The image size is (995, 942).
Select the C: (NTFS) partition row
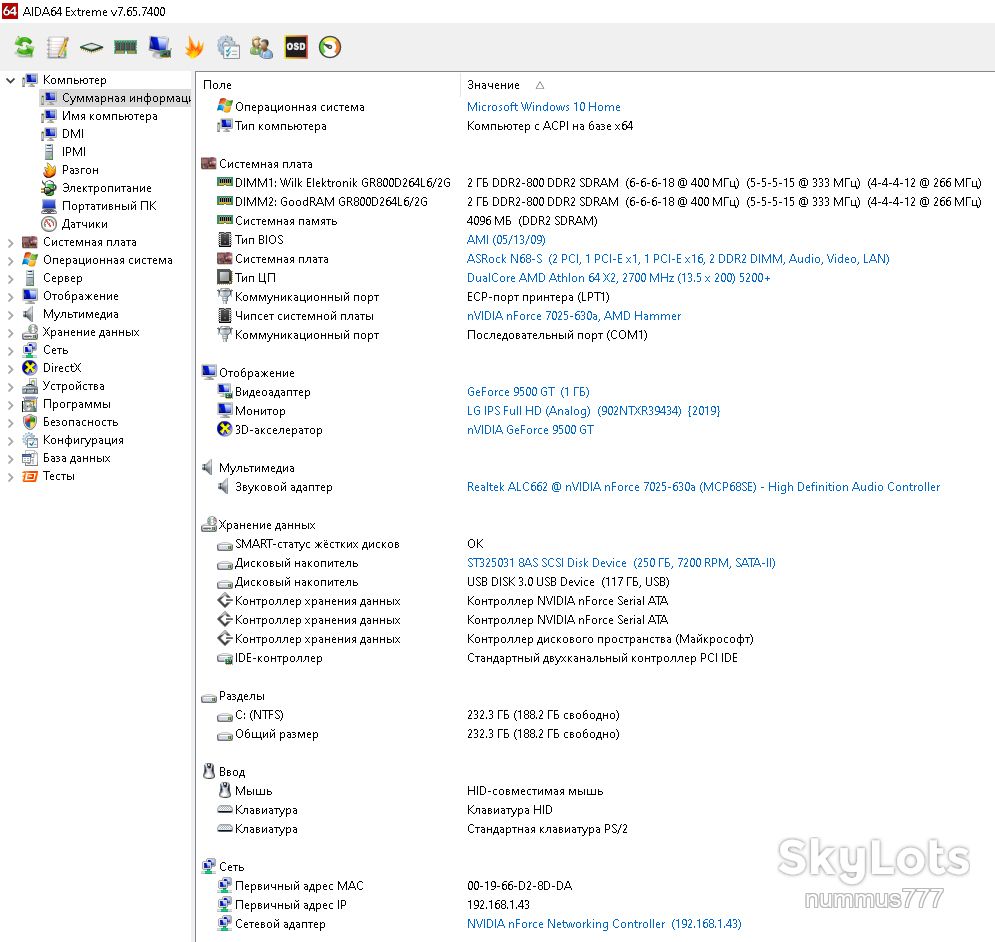click(595, 715)
